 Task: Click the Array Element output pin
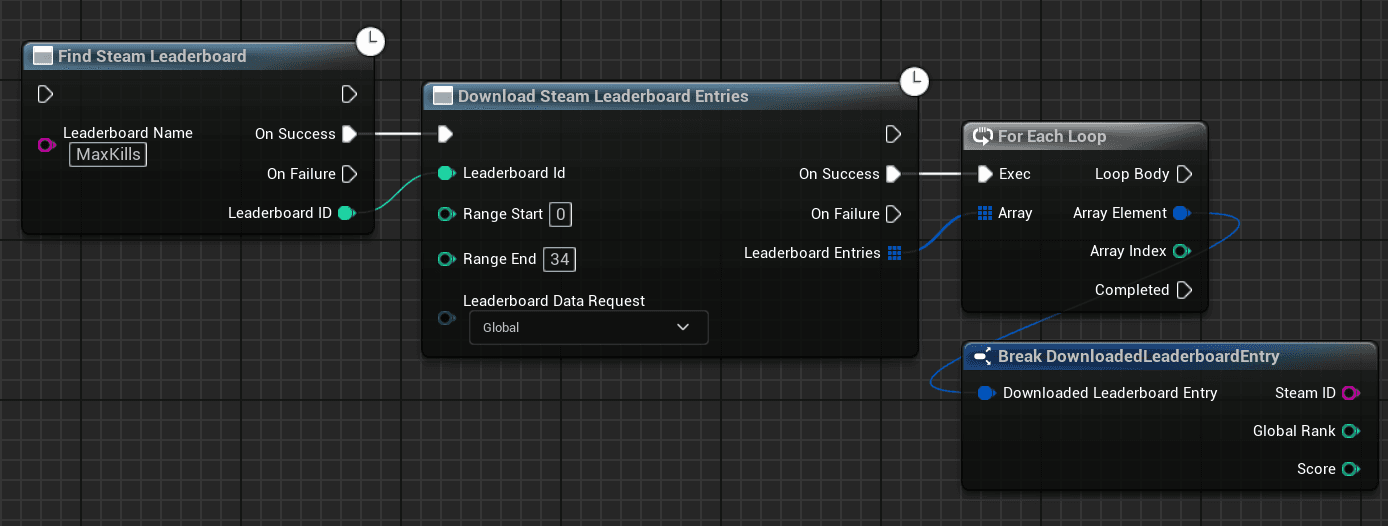(1182, 213)
